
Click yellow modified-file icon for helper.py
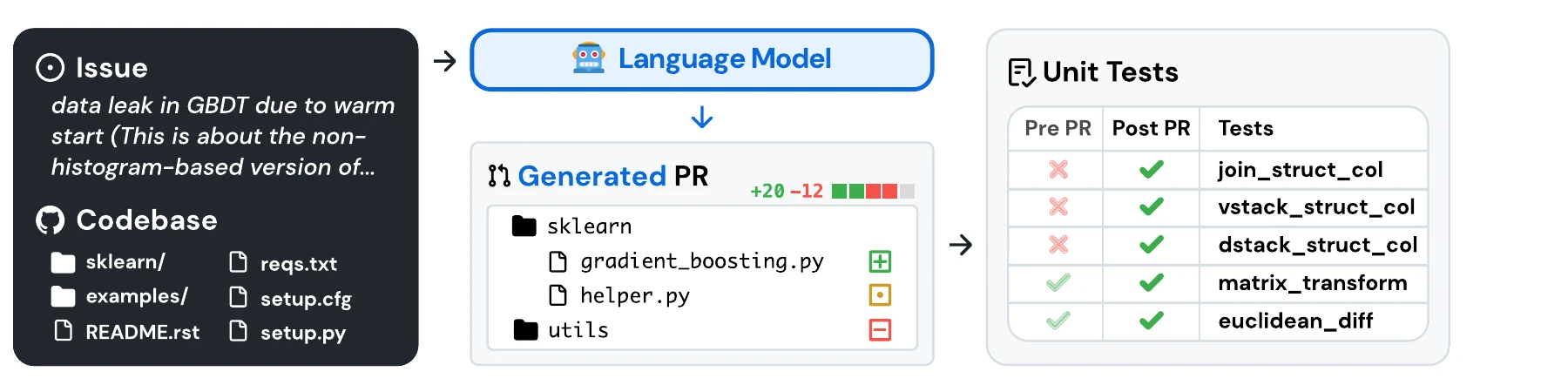click(x=880, y=295)
